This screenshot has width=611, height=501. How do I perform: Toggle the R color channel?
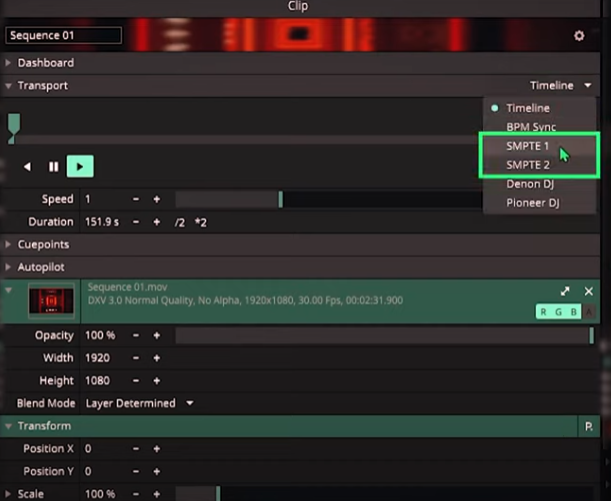pyautogui.click(x=545, y=312)
